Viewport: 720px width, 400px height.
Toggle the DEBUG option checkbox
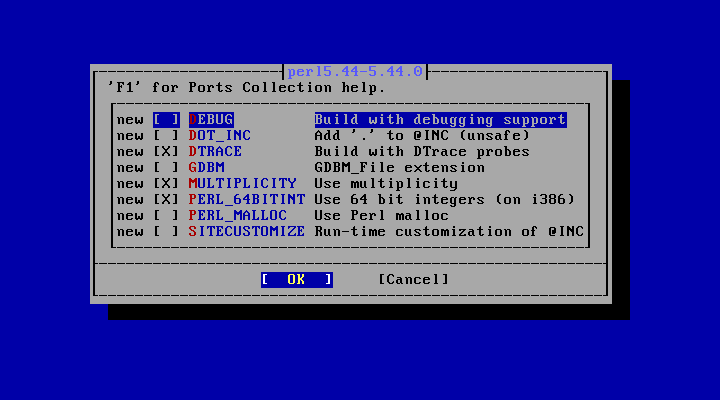[x=166, y=120]
